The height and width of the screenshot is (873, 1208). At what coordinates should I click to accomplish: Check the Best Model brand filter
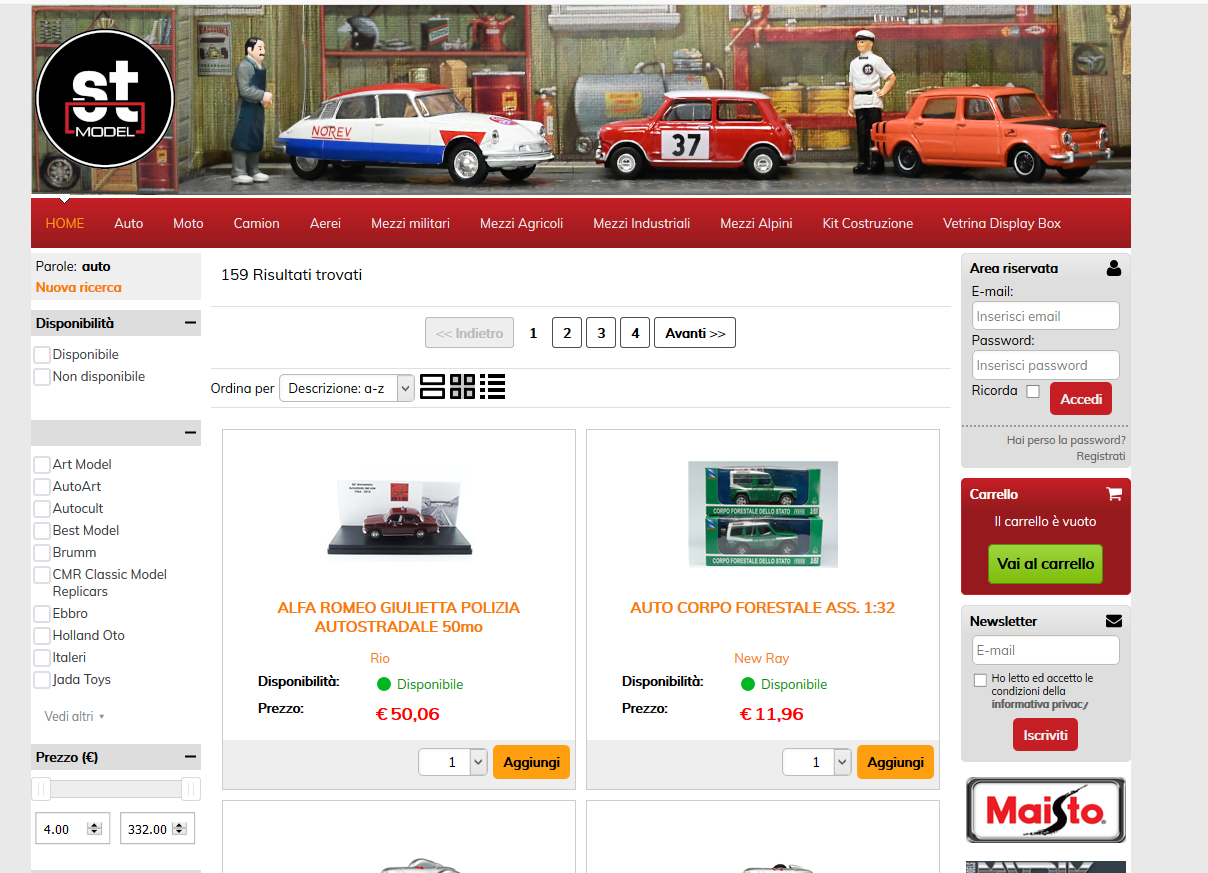[x=42, y=531]
